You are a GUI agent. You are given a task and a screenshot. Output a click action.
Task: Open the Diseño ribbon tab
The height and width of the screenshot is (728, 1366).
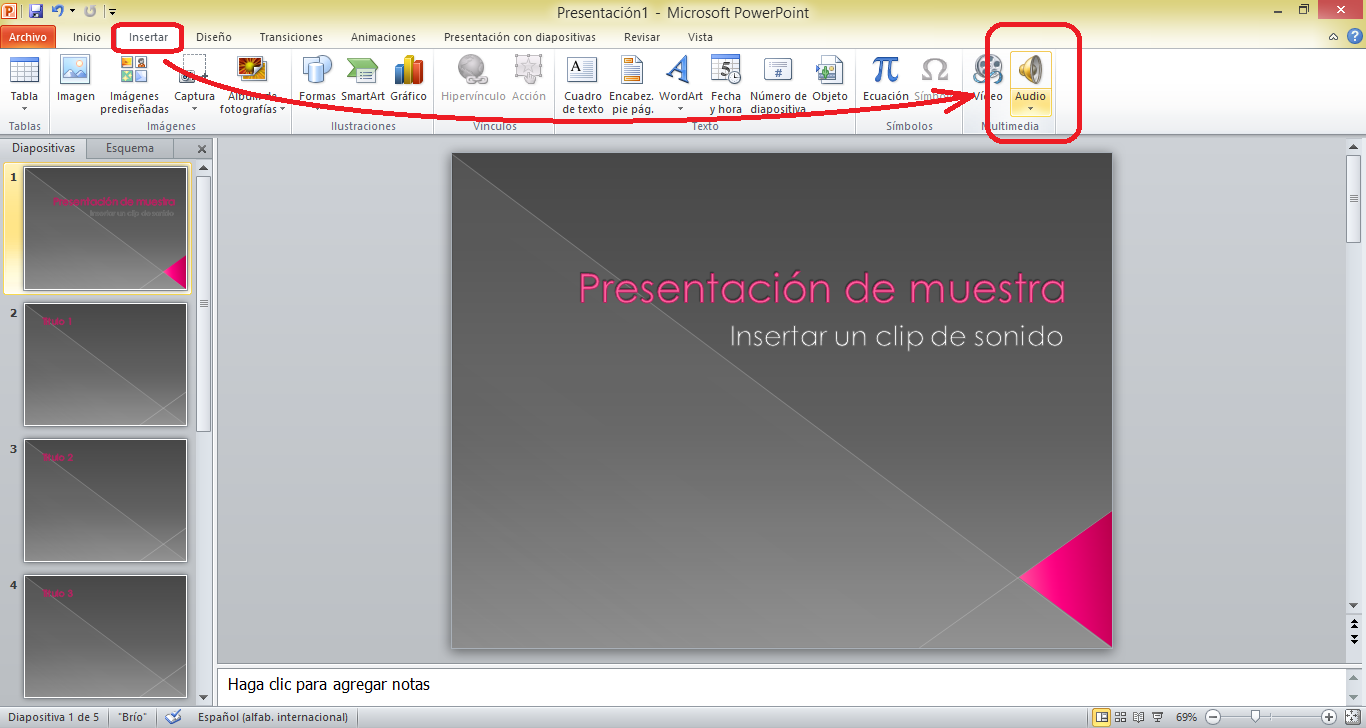(213, 37)
